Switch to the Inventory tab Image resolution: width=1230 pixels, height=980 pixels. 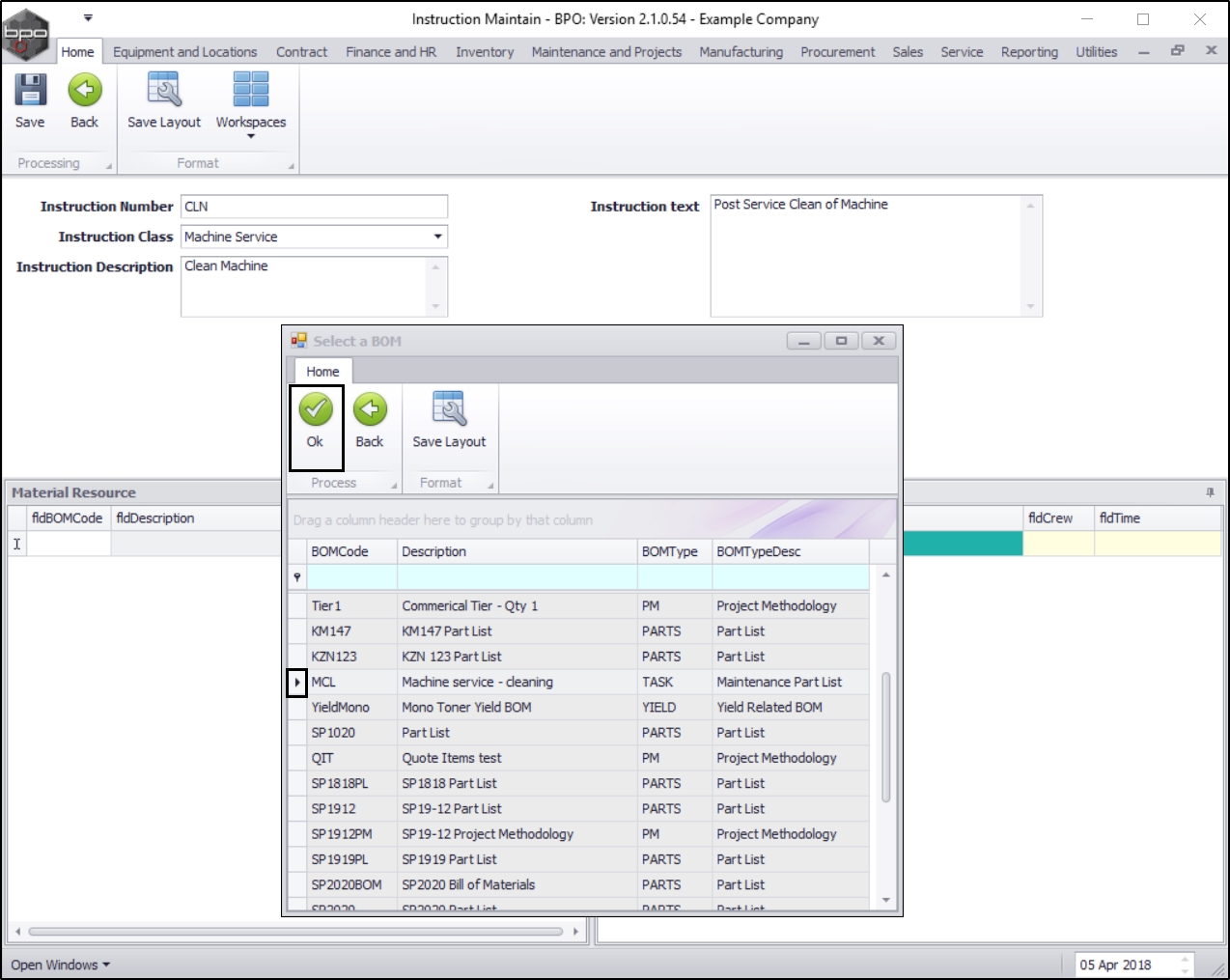click(x=485, y=52)
